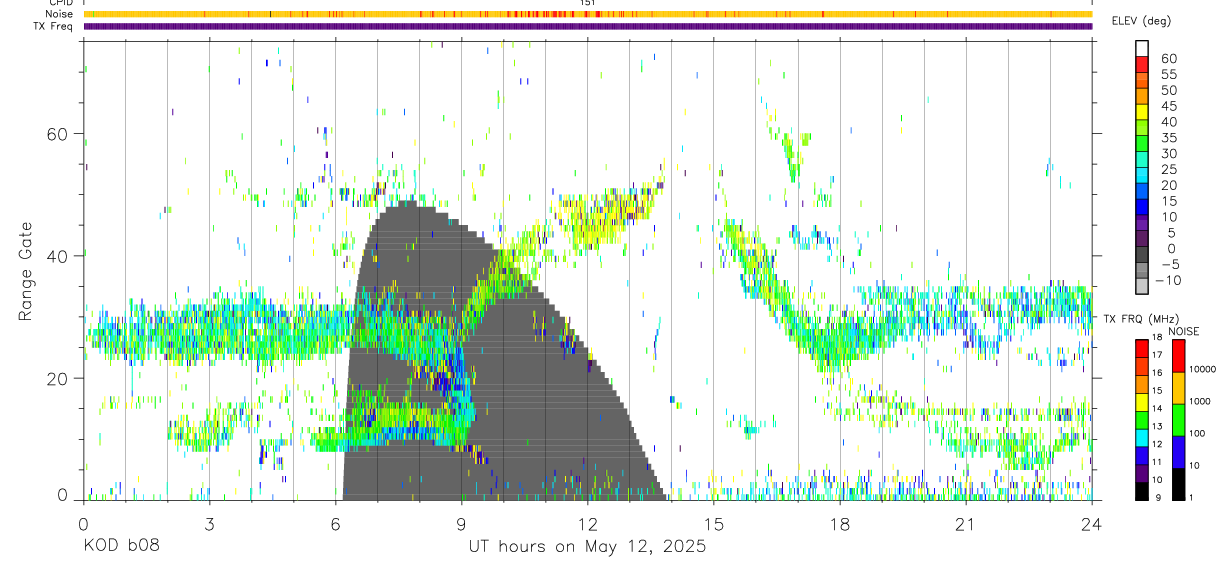This screenshot has height=567, width=1228.
Task: Click the 'TX FRQ (MHz)' colorbar title
Action: coord(1140,319)
